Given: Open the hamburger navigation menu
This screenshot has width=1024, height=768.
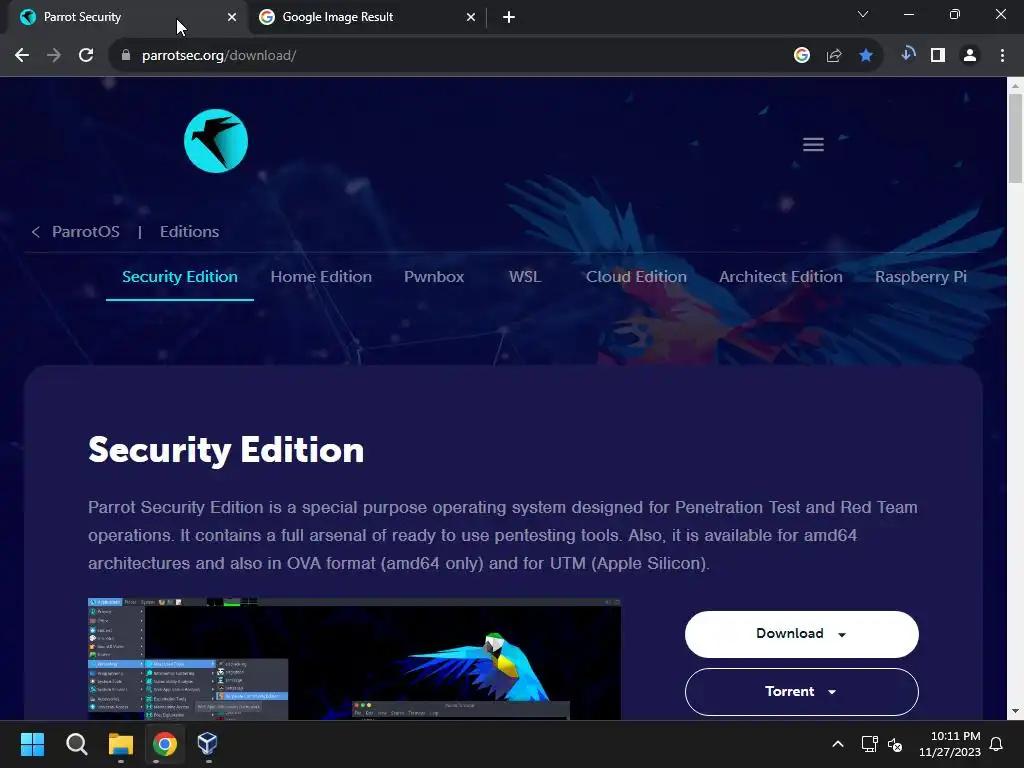Looking at the screenshot, I should (813, 144).
